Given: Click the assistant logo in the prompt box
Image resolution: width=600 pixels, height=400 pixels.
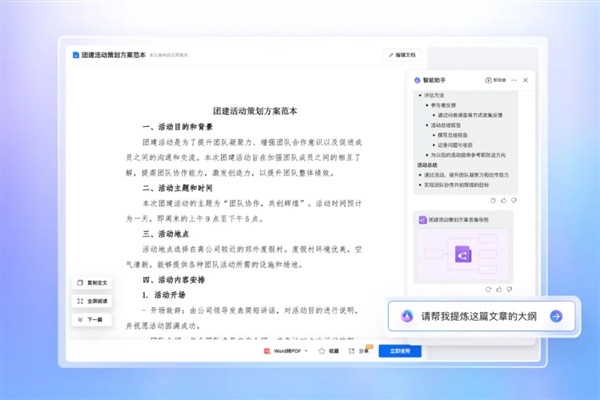Looking at the screenshot, I should (407, 316).
